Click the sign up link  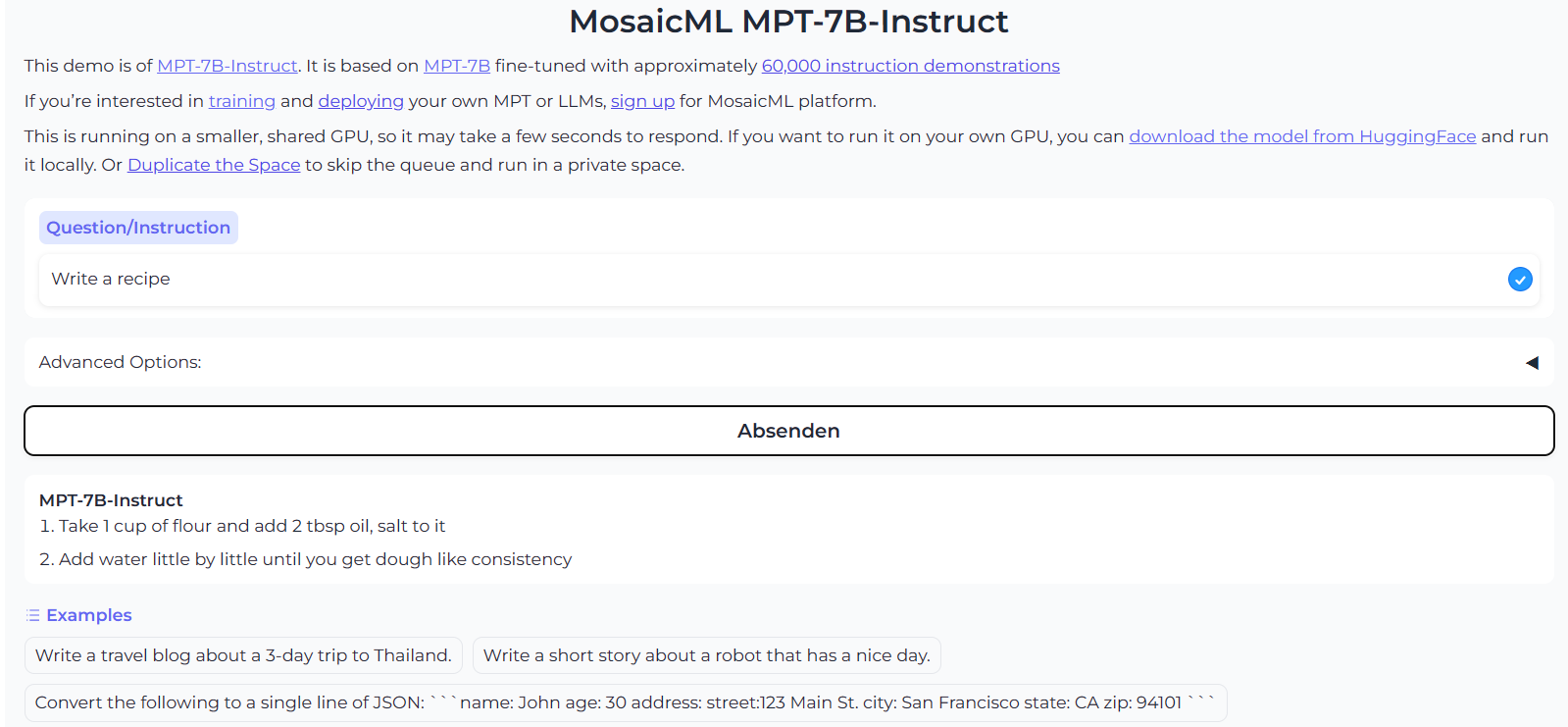(642, 101)
